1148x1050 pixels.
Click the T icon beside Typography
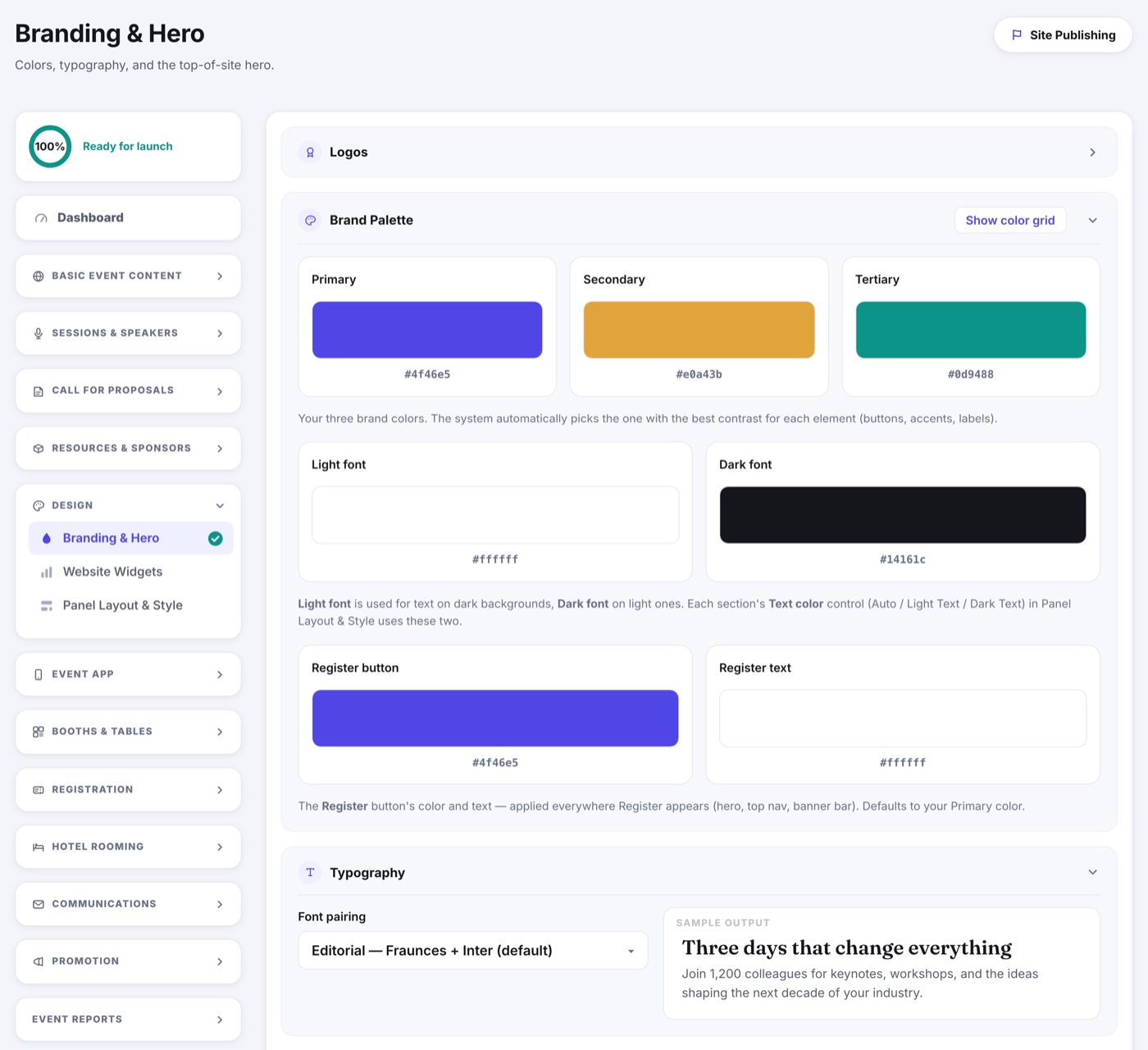click(x=310, y=873)
